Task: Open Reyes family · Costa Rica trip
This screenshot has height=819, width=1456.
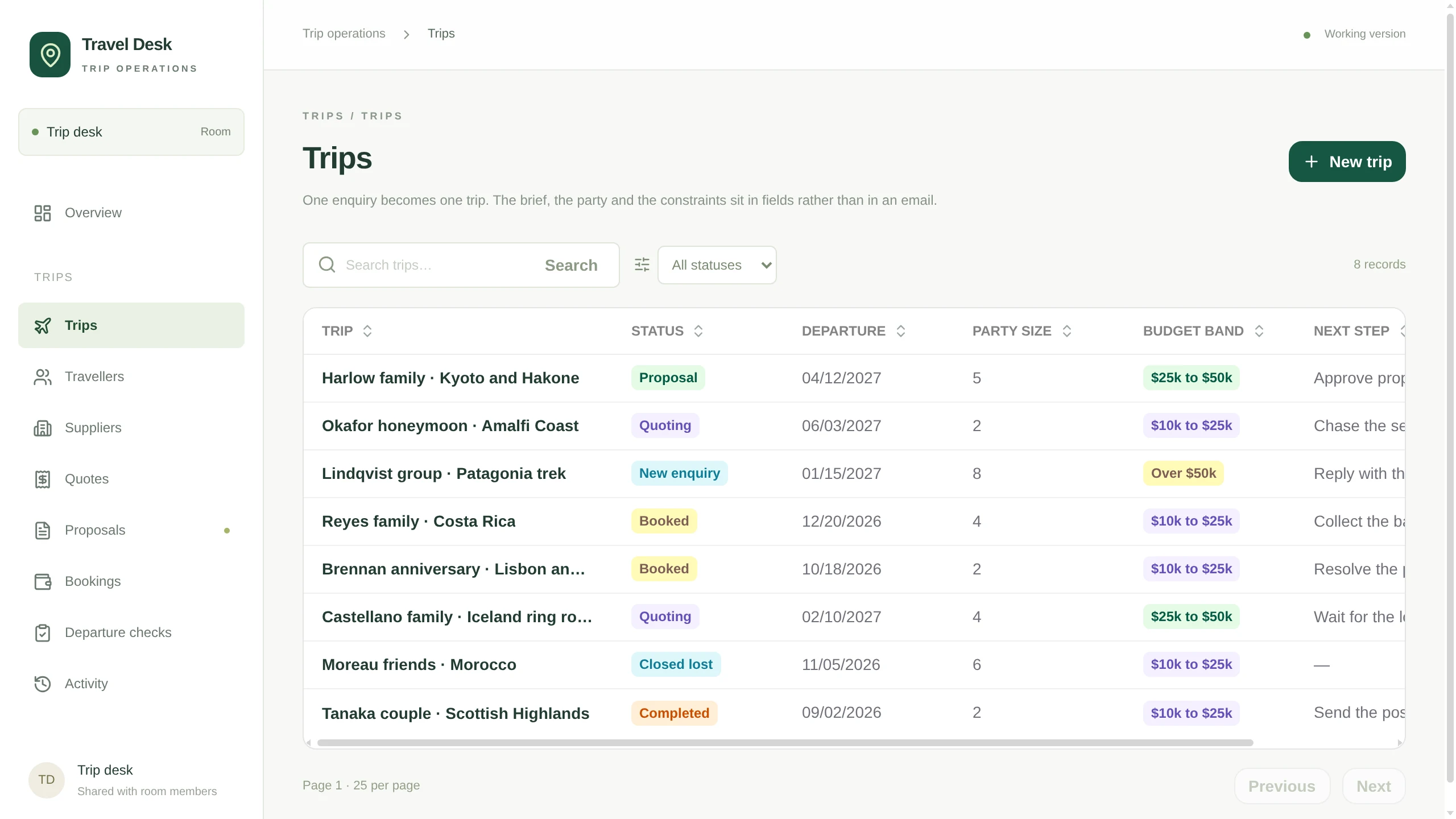Action: coord(419,522)
